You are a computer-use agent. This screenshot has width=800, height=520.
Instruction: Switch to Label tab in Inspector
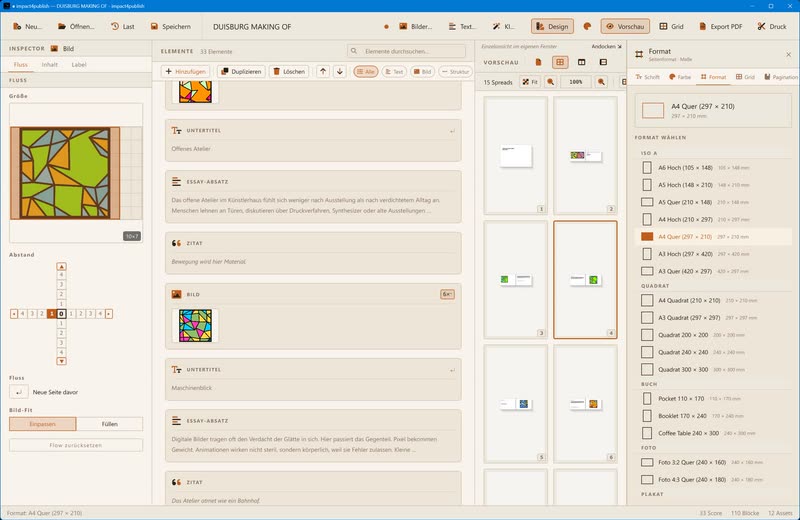[x=79, y=65]
